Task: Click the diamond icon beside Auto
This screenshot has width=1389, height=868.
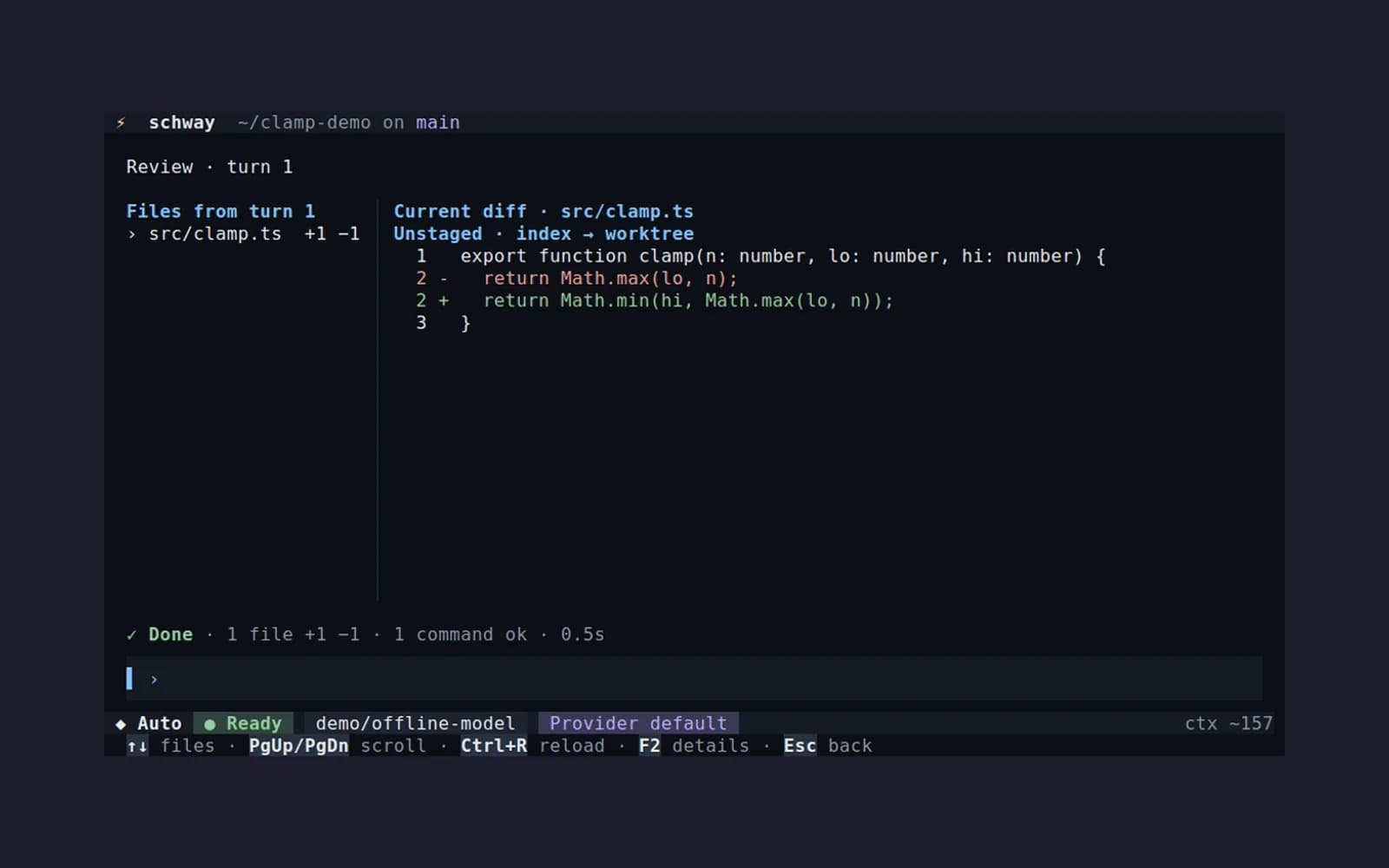Action: tap(121, 724)
